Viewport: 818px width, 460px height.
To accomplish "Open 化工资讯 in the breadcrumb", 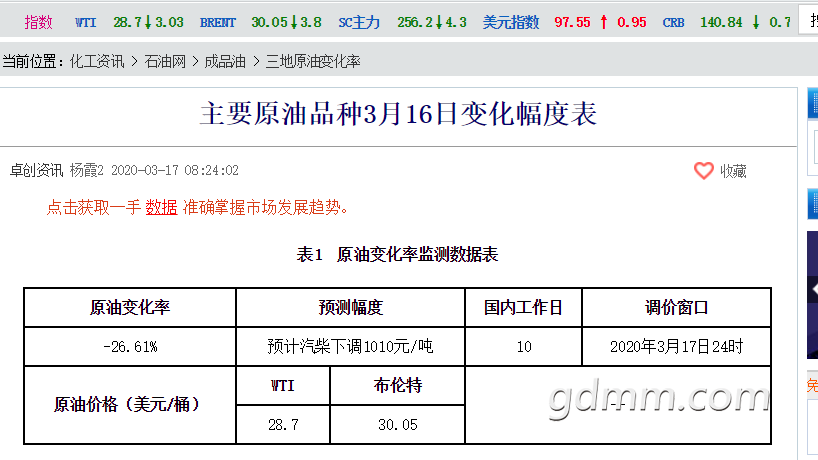I will (x=97, y=62).
